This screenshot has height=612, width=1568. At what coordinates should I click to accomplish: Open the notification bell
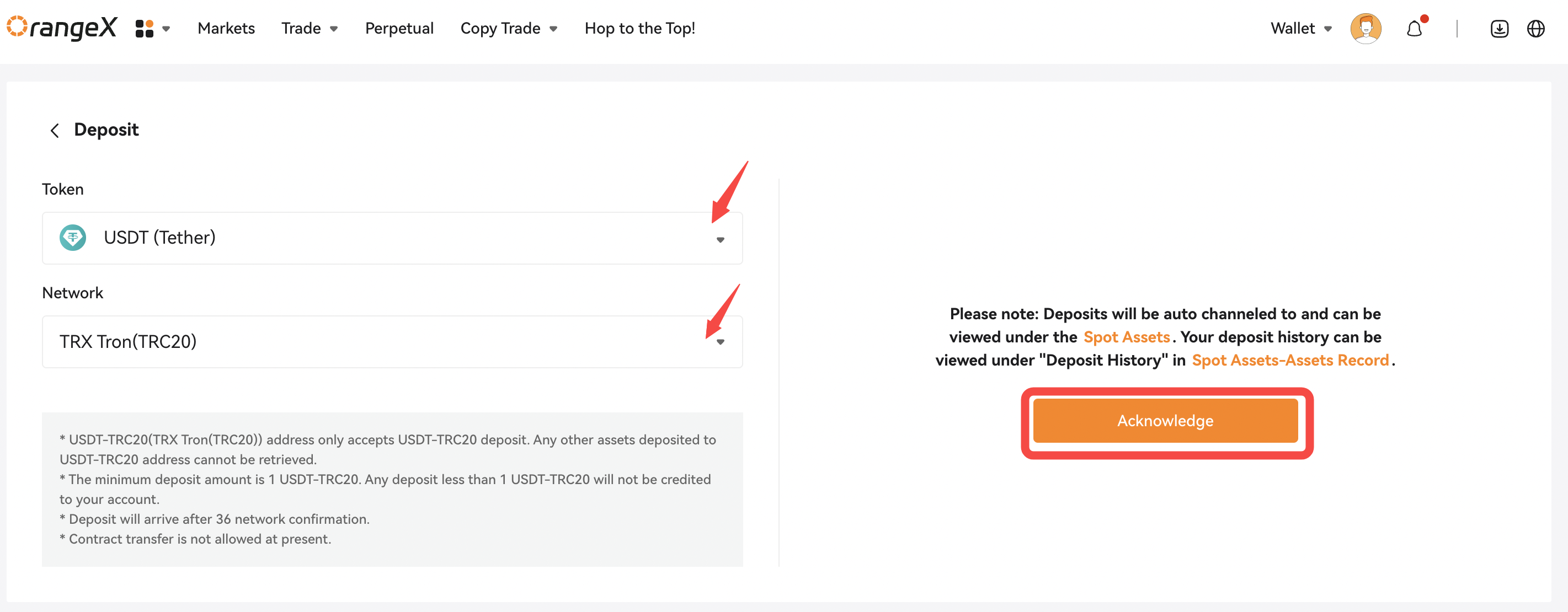pos(1414,29)
